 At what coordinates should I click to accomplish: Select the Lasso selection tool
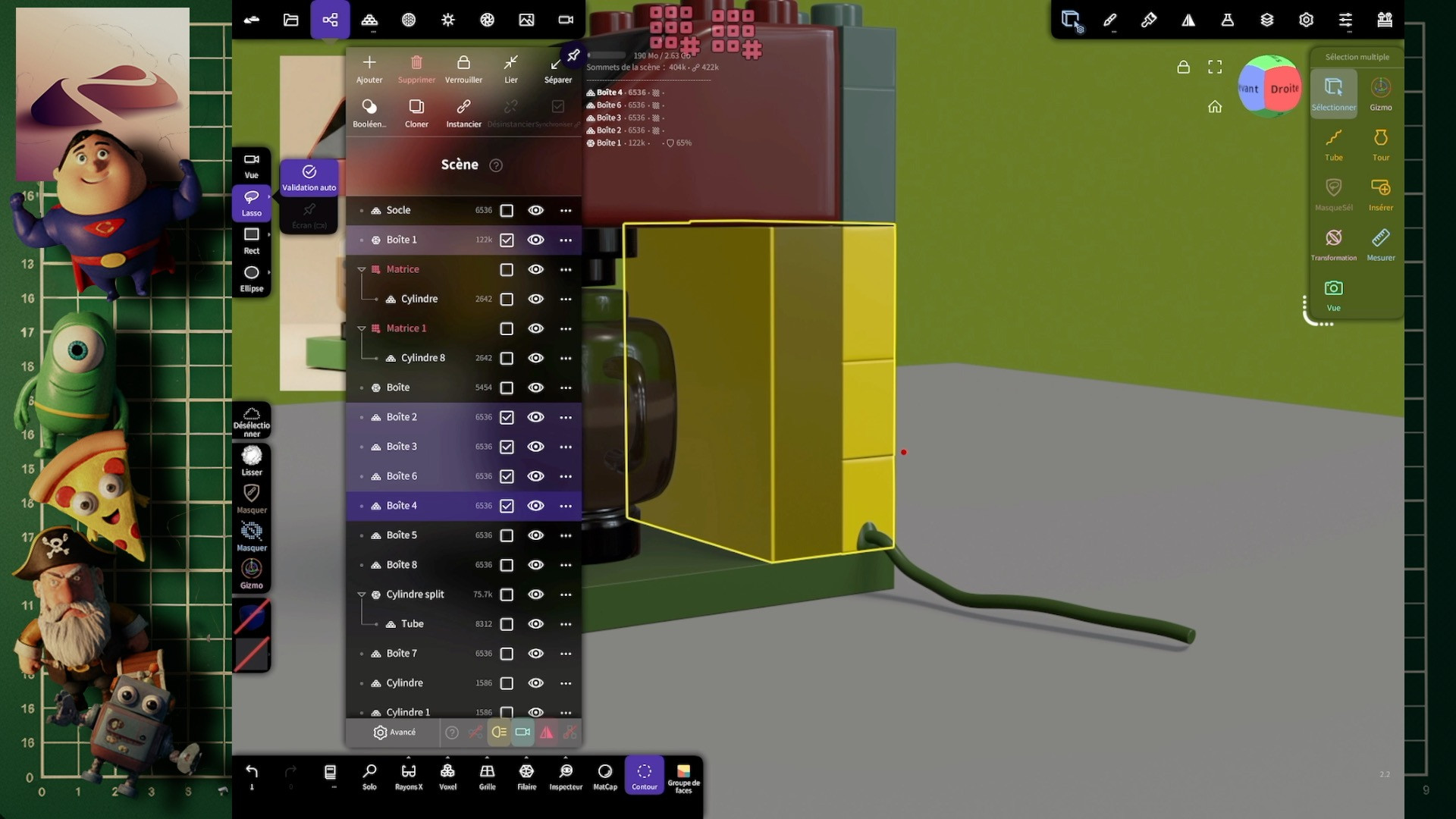(251, 202)
